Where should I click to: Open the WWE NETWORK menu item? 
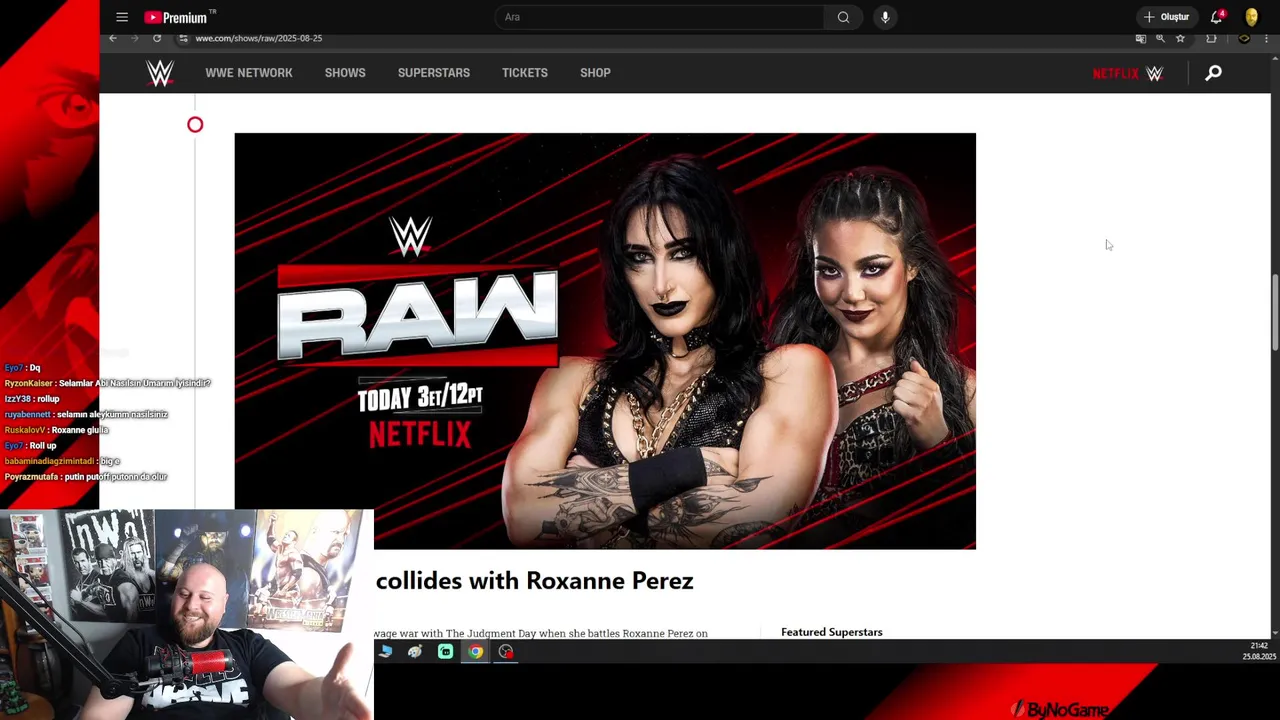[249, 73]
